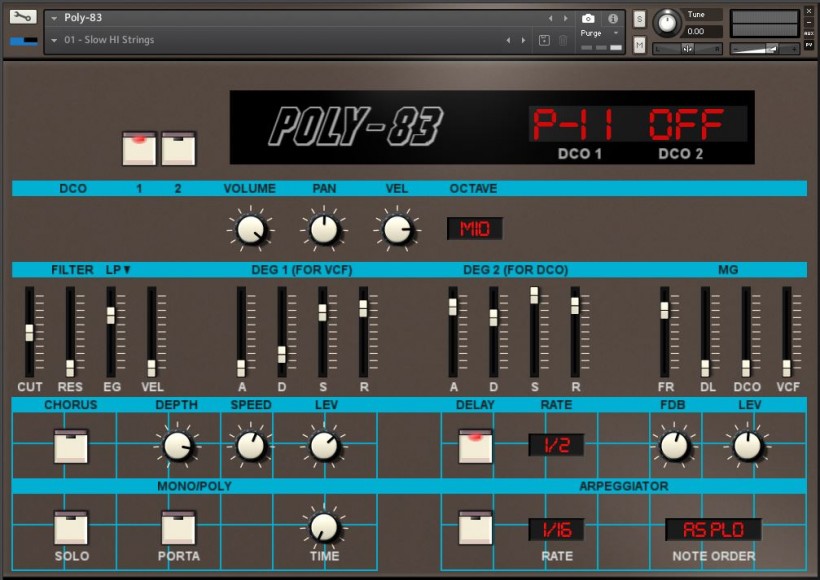
Task: Click the Tune knob
Action: pos(665,21)
